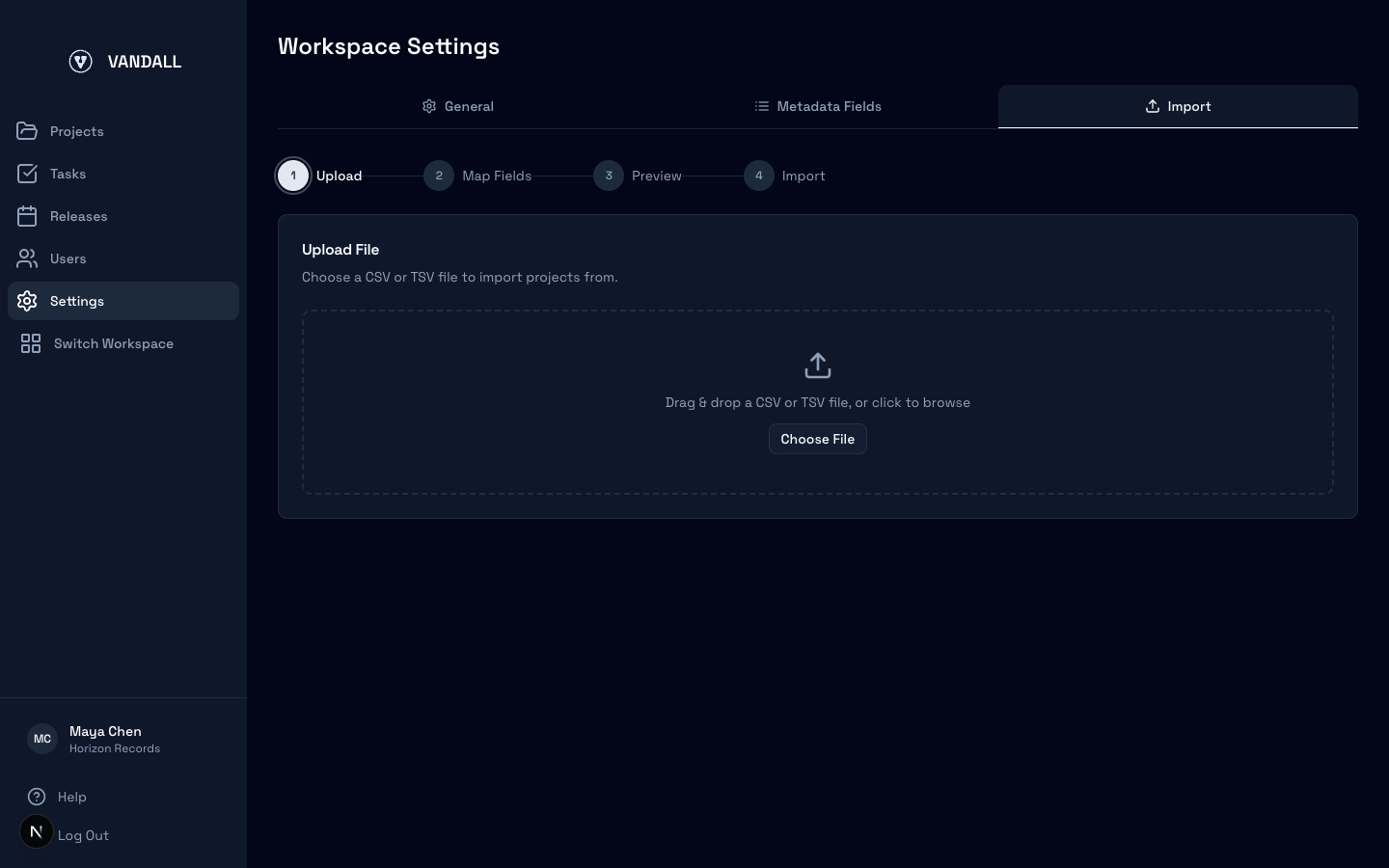Open Switch Workspace label
This screenshot has height=868, width=1389.
[114, 343]
